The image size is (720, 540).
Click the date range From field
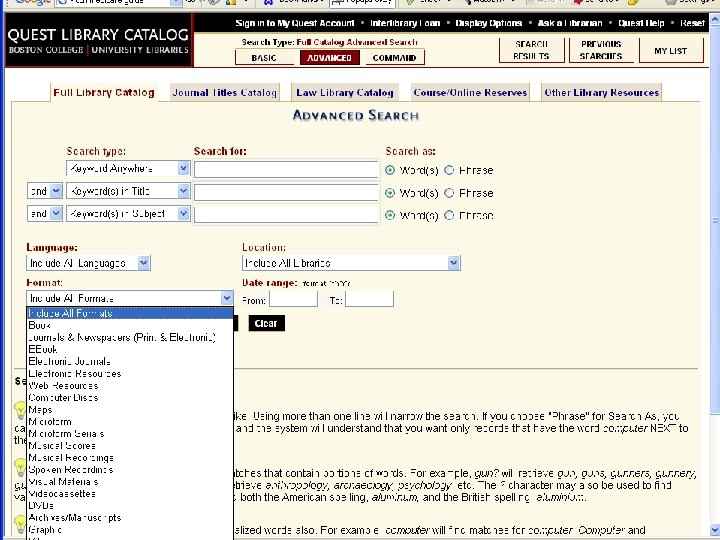293,299
